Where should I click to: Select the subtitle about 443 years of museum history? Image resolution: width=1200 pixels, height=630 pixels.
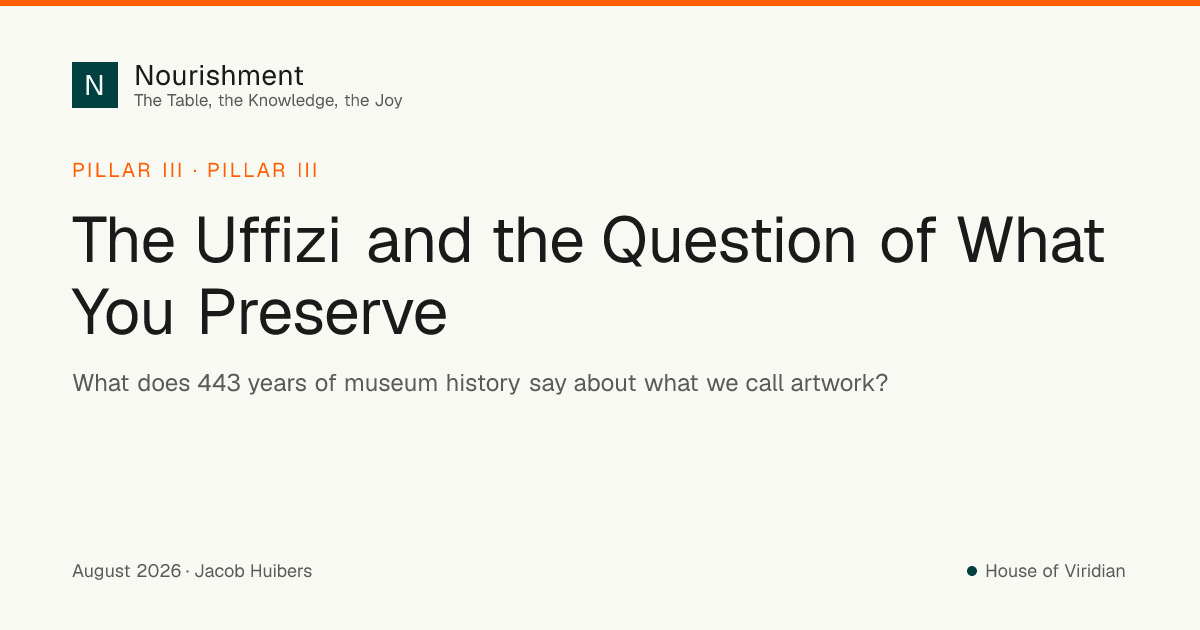coord(480,383)
